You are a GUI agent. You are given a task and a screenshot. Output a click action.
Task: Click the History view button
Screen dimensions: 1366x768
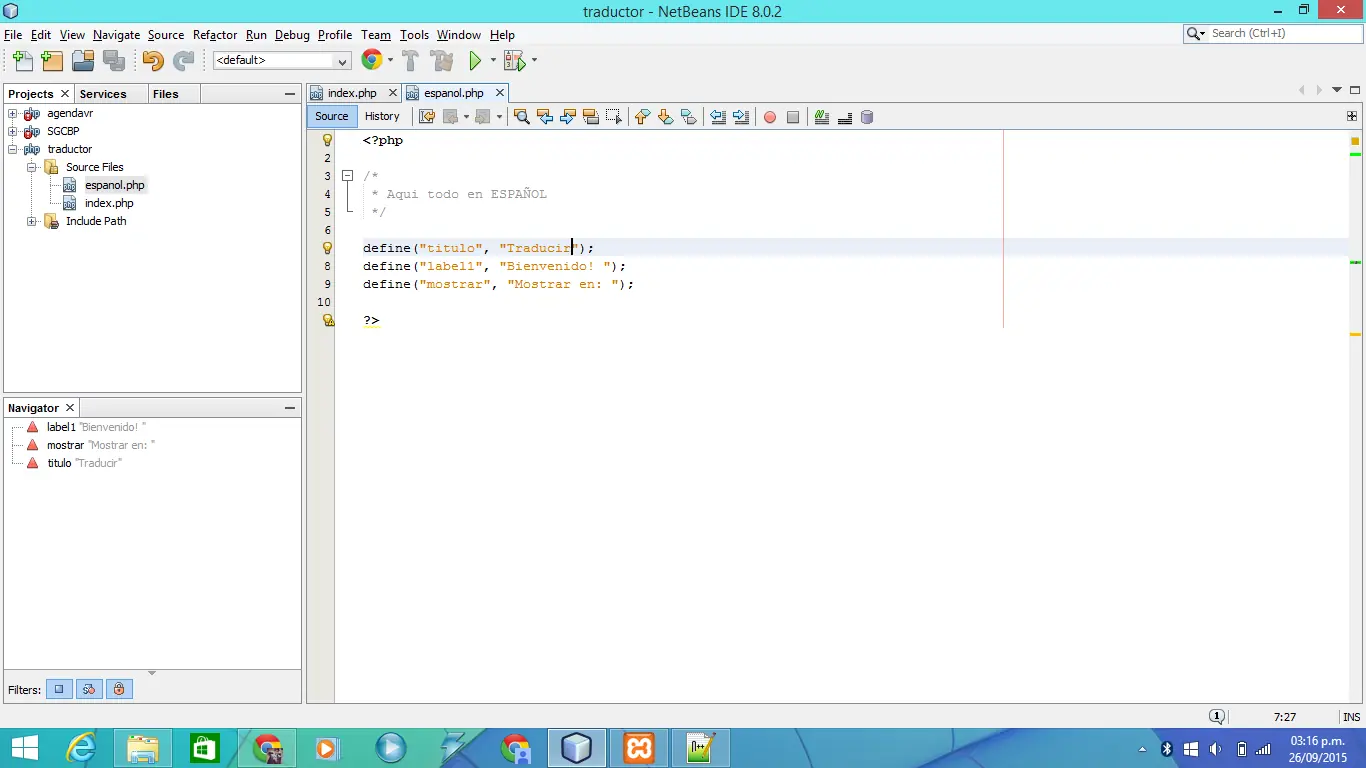pyautogui.click(x=383, y=116)
